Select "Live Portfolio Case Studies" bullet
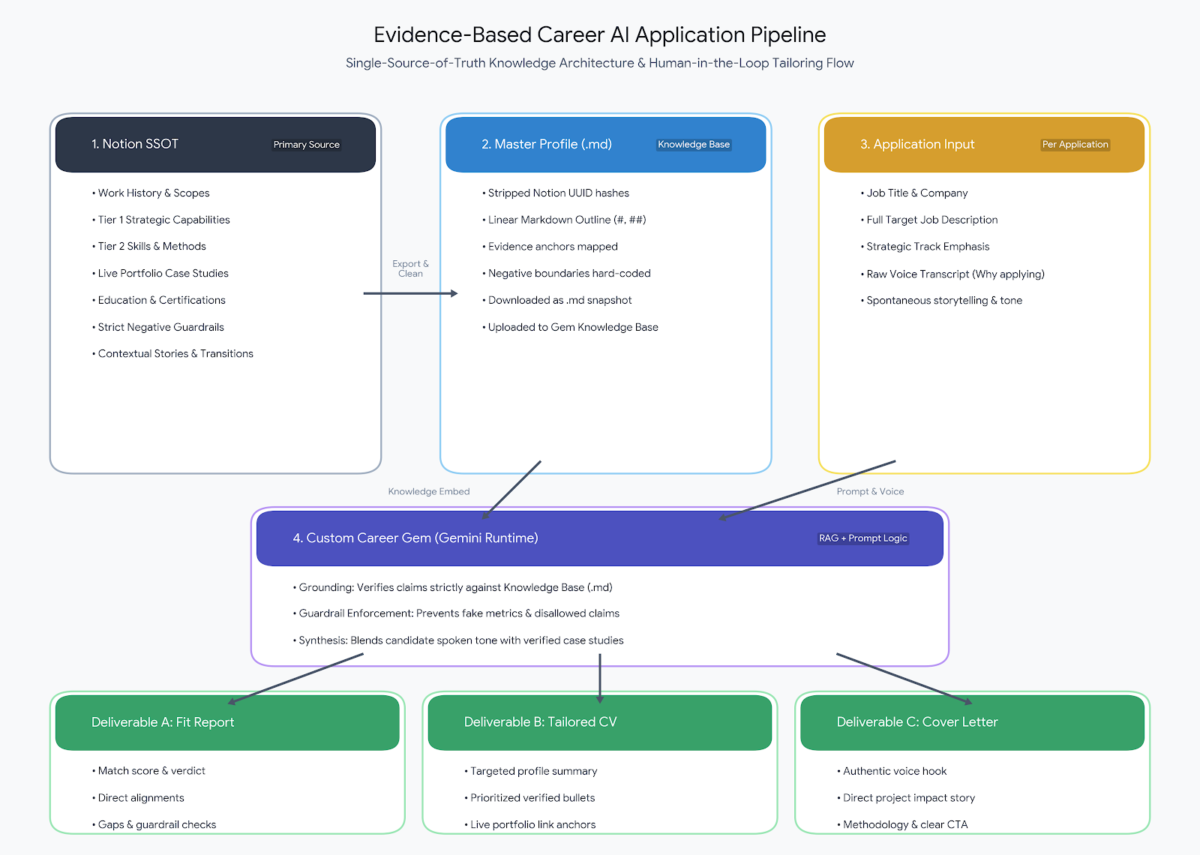Viewport: 1200px width, 855px height. click(x=160, y=273)
